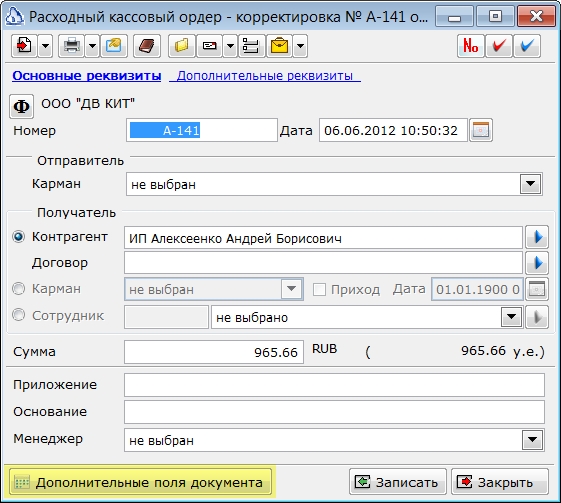Viewport: 561px width, 503px height.
Task: Click the Номер field with A-141
Action: pos(202,130)
